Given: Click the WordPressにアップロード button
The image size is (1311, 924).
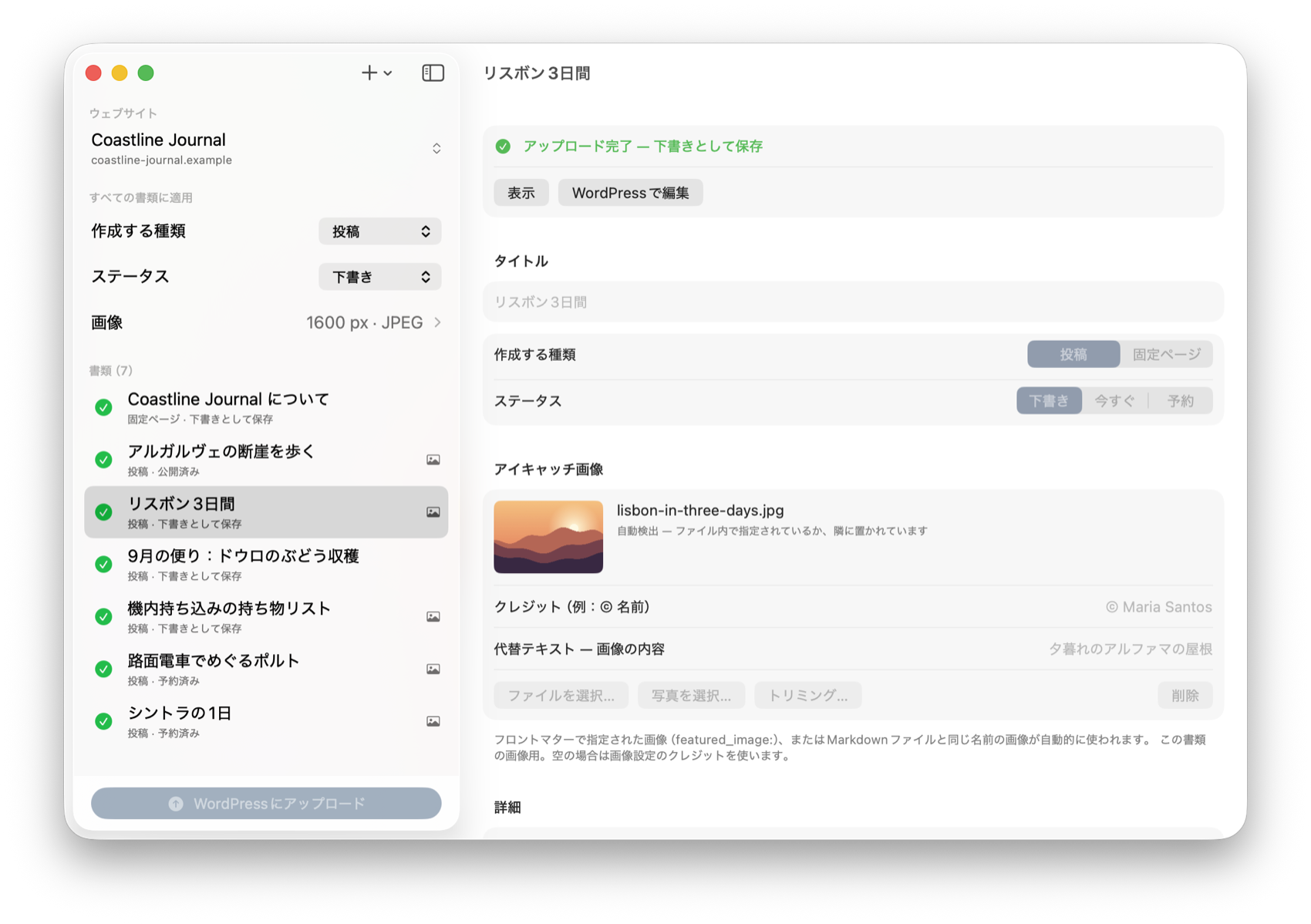Looking at the screenshot, I should (x=266, y=804).
